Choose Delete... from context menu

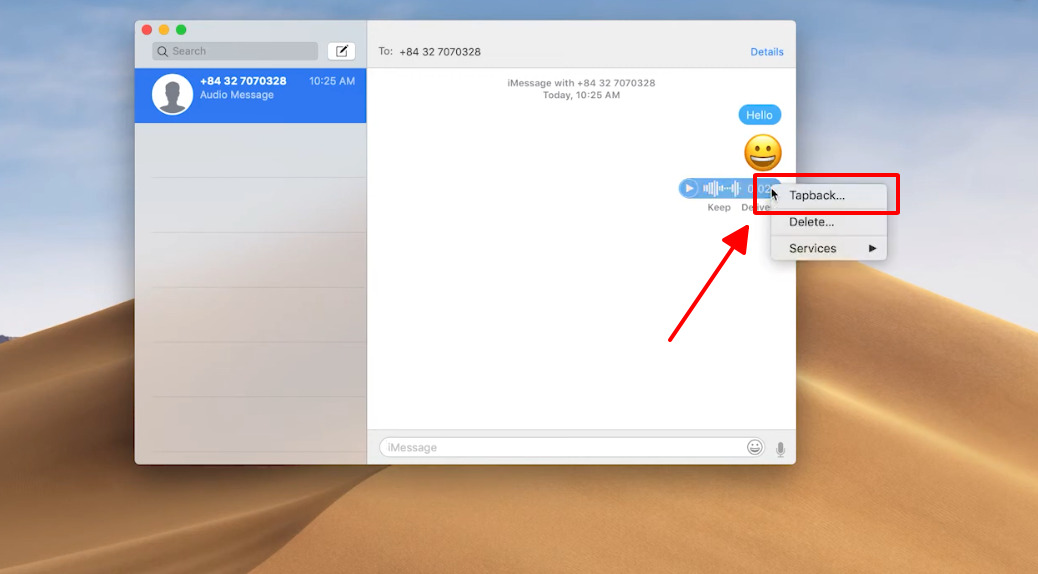(829, 222)
